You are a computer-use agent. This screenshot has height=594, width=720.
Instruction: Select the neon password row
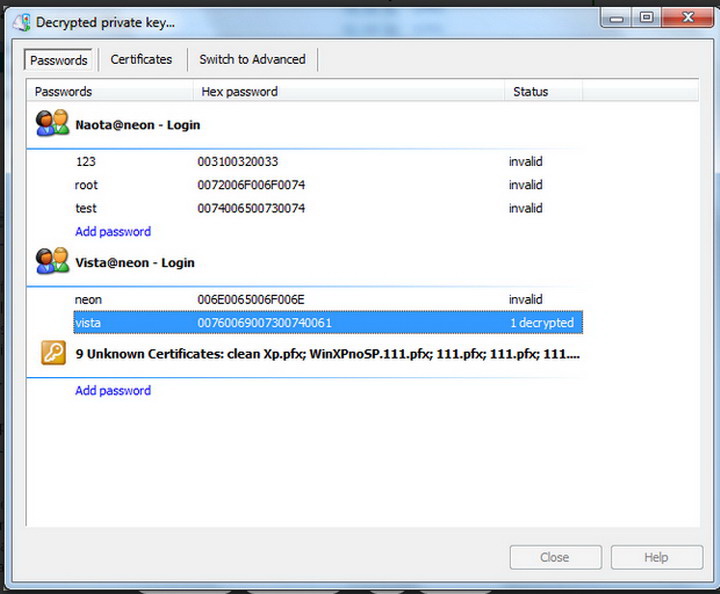[x=328, y=300]
